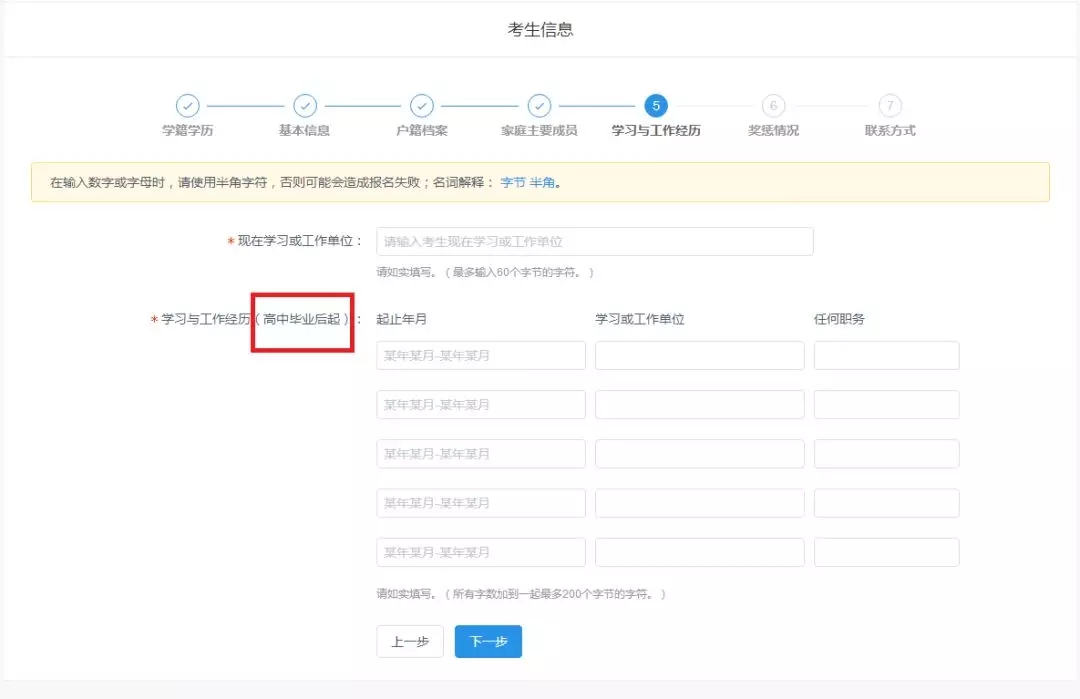1080x699 pixels.
Task: Click the first row 学习或工作单位 field
Action: (700, 356)
